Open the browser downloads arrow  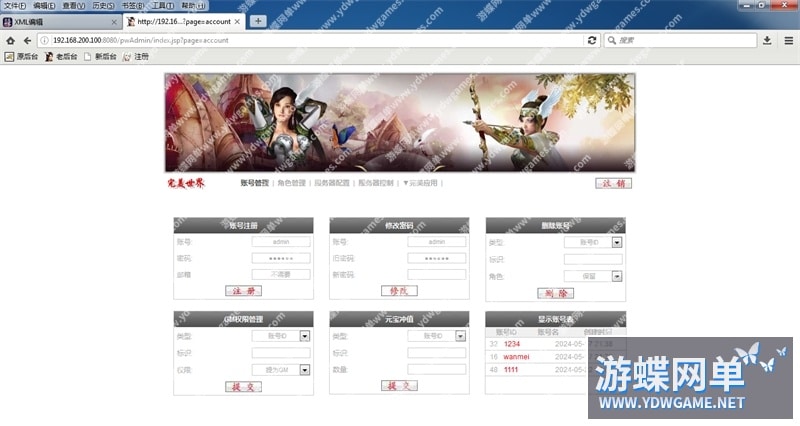point(767,40)
